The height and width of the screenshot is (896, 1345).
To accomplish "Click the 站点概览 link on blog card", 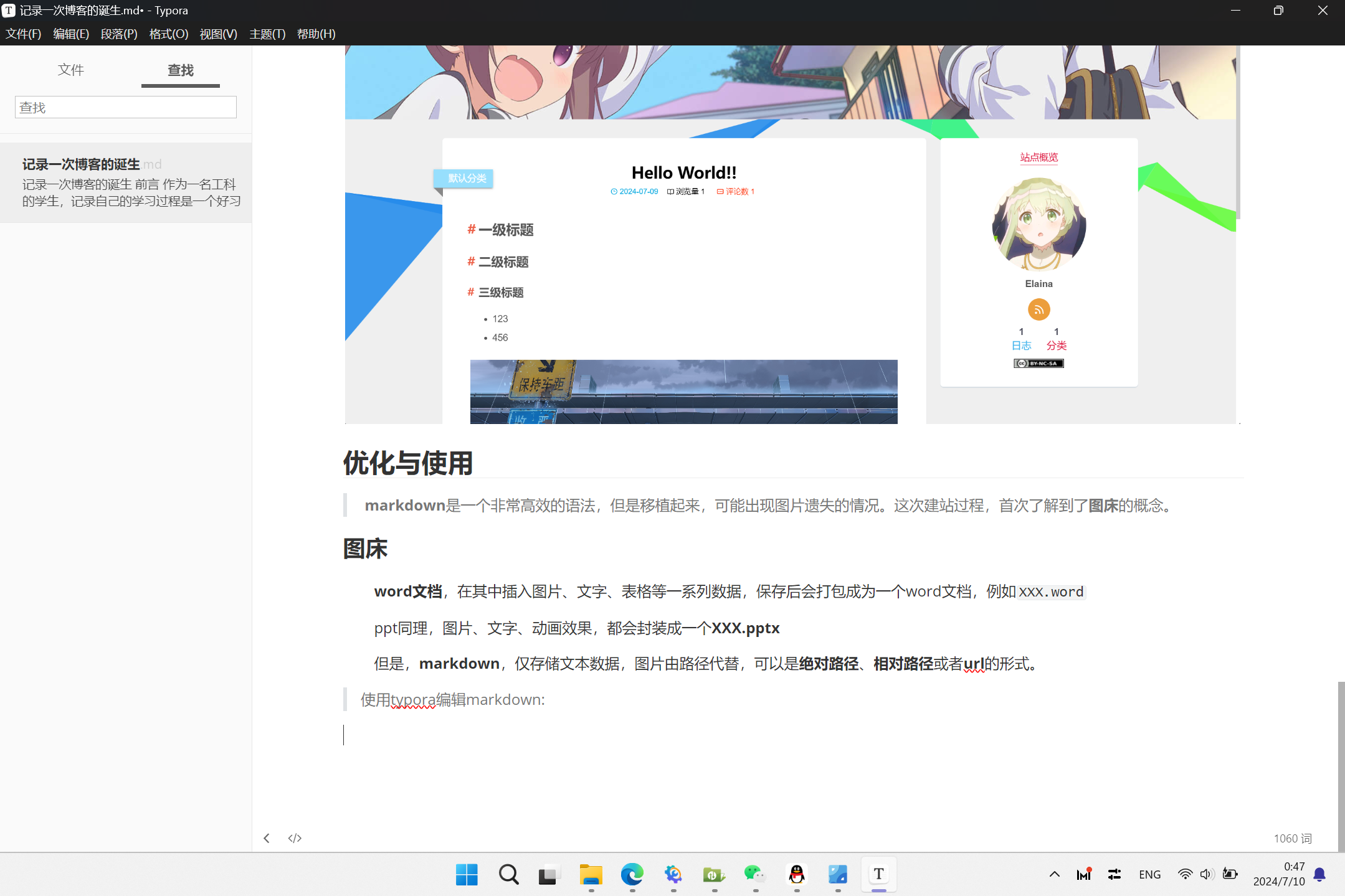I will coord(1038,158).
